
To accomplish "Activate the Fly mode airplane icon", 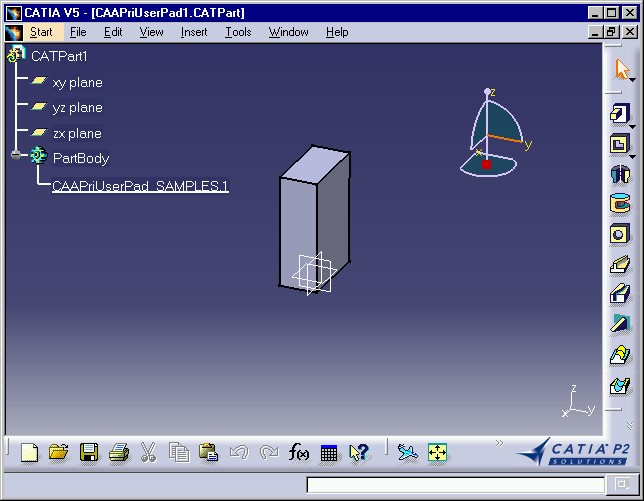I will 407,453.
